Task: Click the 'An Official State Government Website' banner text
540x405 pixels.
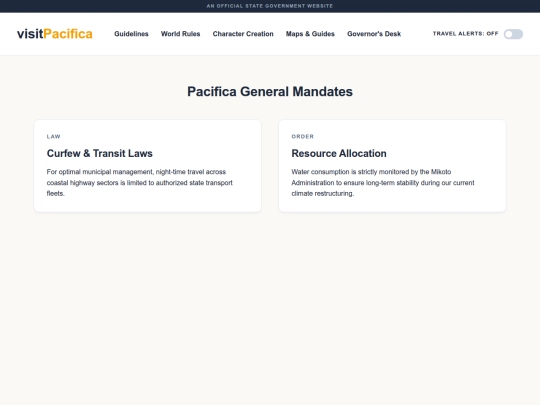Action: (270, 6)
